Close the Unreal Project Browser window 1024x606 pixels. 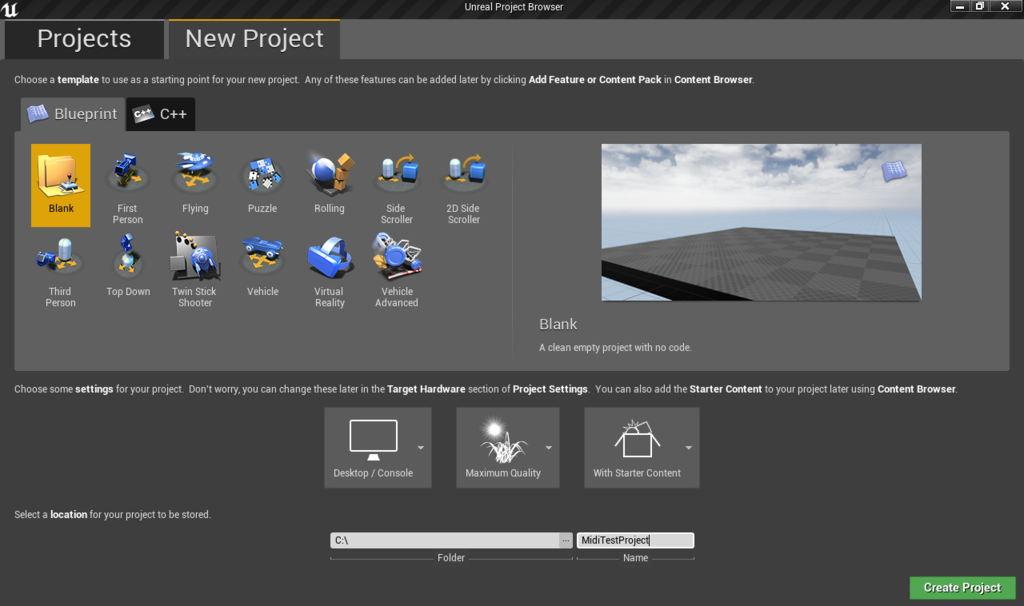tap(1005, 7)
